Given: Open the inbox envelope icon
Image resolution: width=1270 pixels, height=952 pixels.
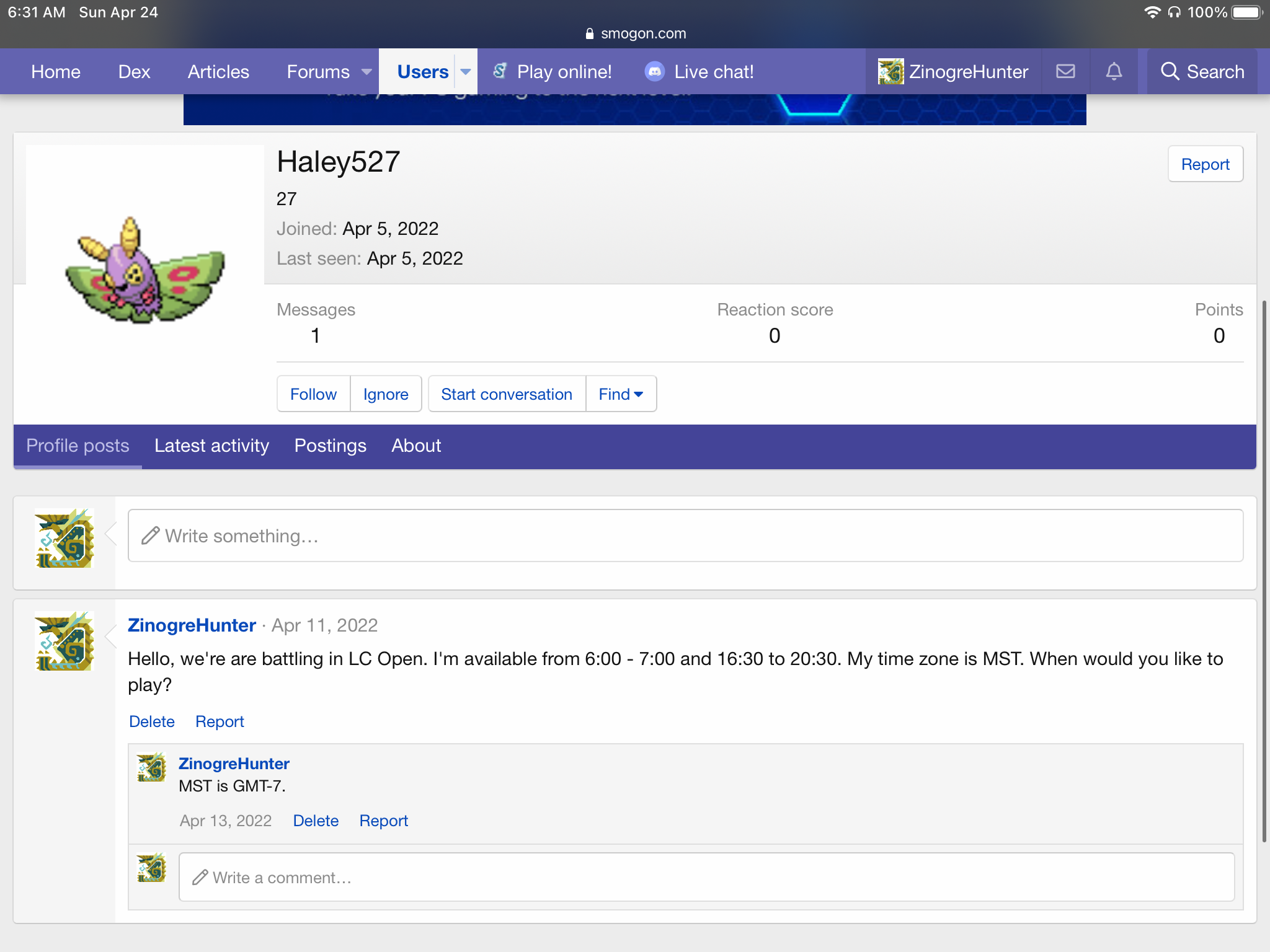Looking at the screenshot, I should (1065, 71).
